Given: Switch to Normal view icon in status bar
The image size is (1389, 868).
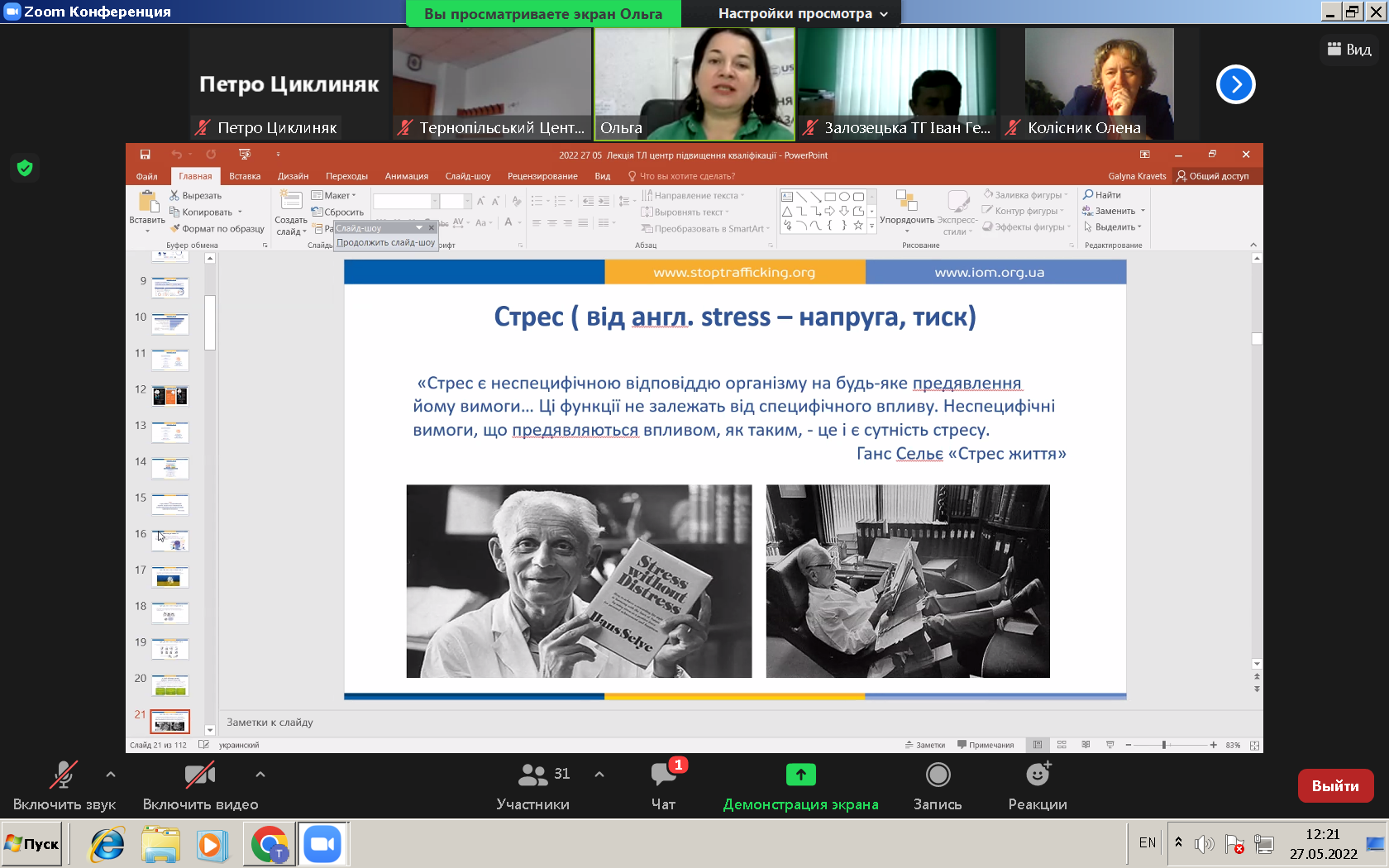Looking at the screenshot, I should tap(1038, 745).
